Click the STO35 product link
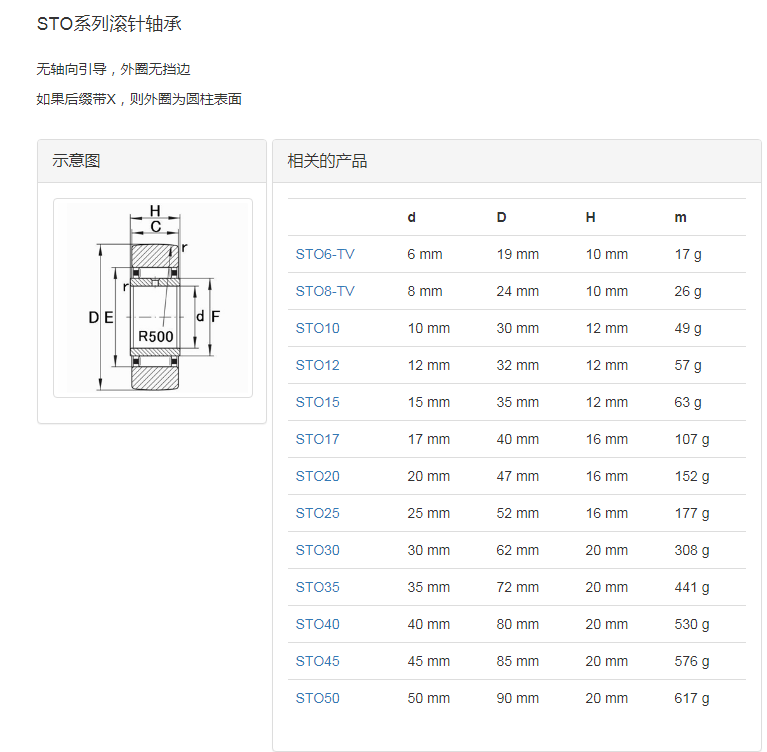 coord(317,587)
